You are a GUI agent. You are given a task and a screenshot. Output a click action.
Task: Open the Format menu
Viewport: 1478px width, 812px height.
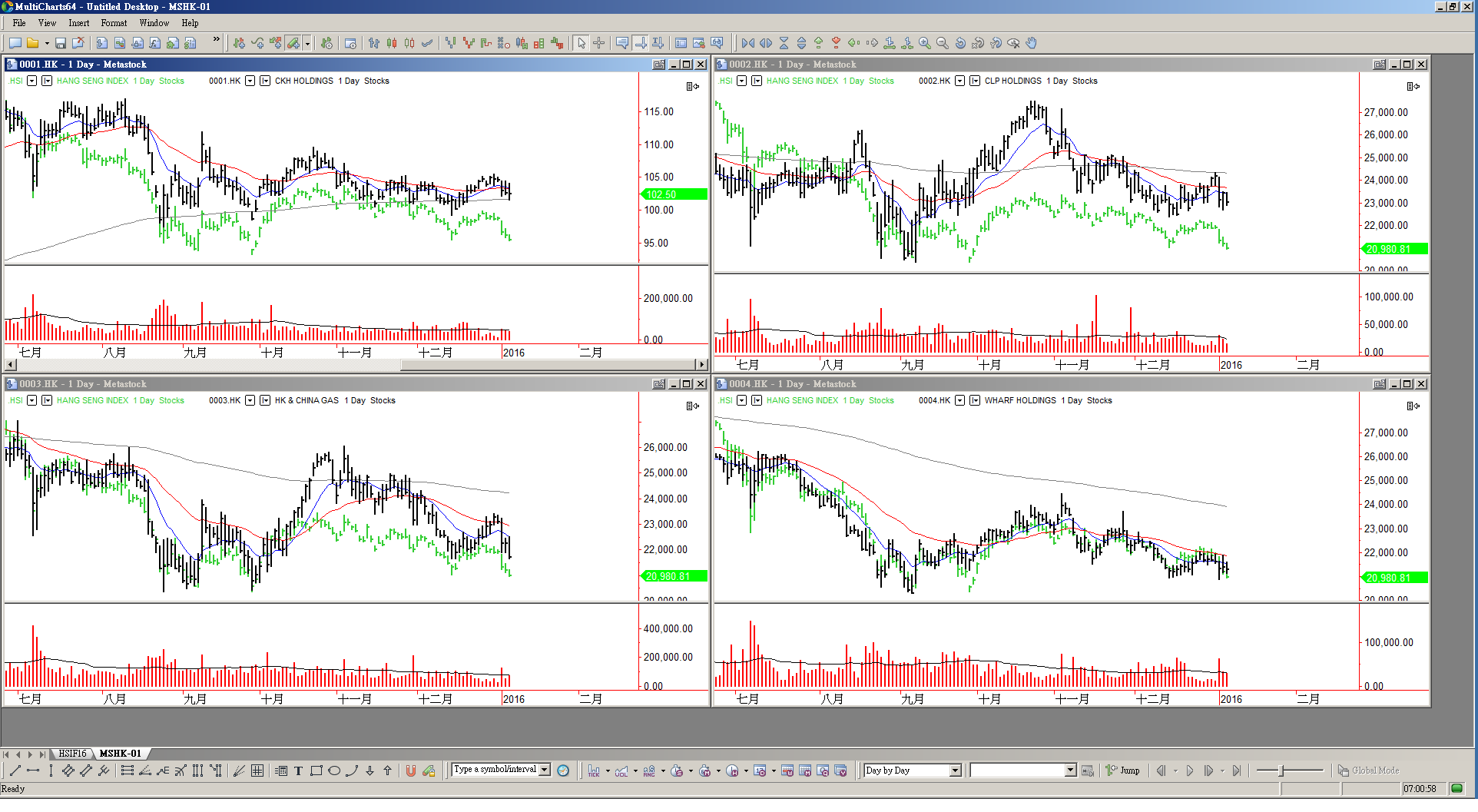click(x=114, y=23)
